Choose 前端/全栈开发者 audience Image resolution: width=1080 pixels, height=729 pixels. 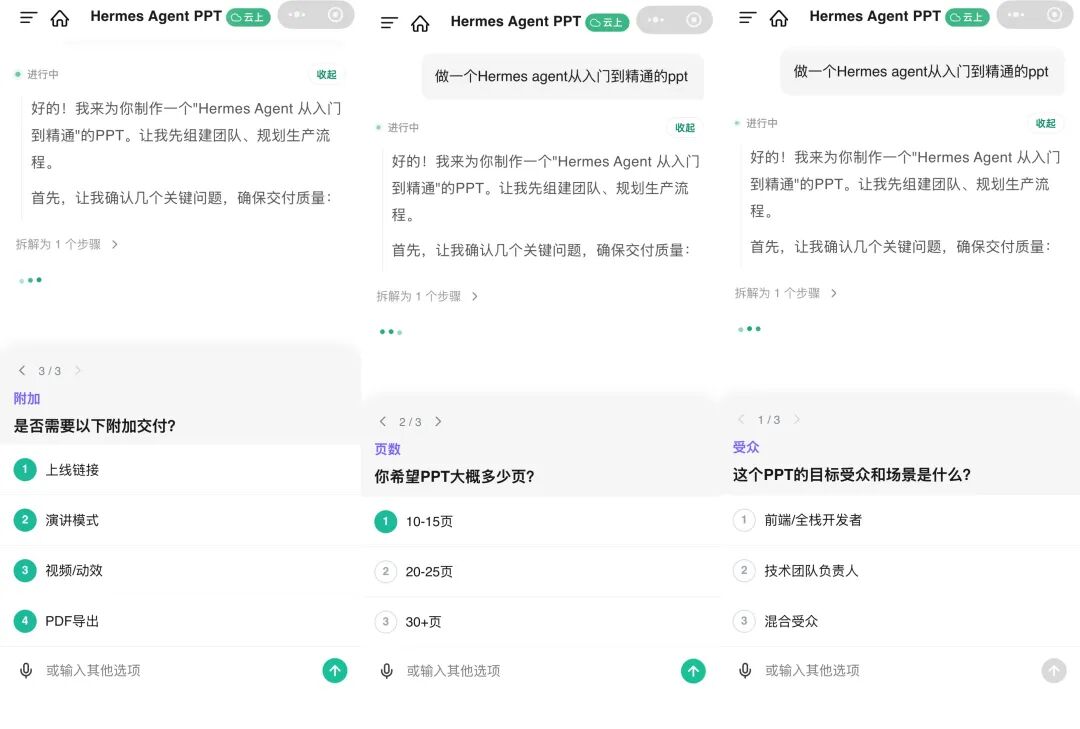[900, 520]
